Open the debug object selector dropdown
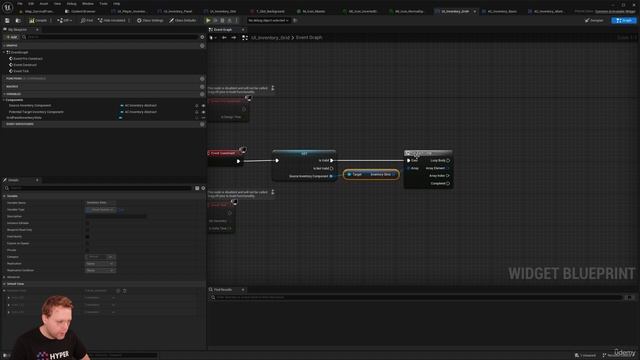The width and height of the screenshot is (640, 360). click(x=268, y=20)
